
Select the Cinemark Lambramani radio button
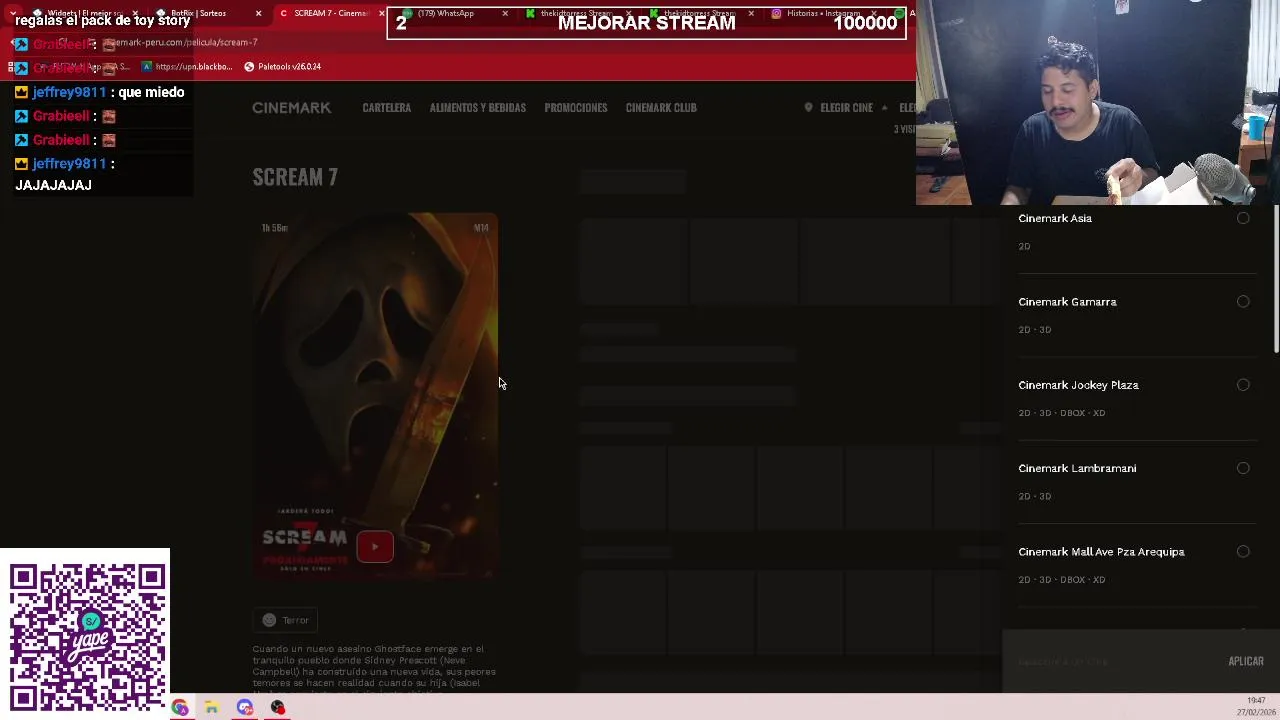coord(1243,468)
